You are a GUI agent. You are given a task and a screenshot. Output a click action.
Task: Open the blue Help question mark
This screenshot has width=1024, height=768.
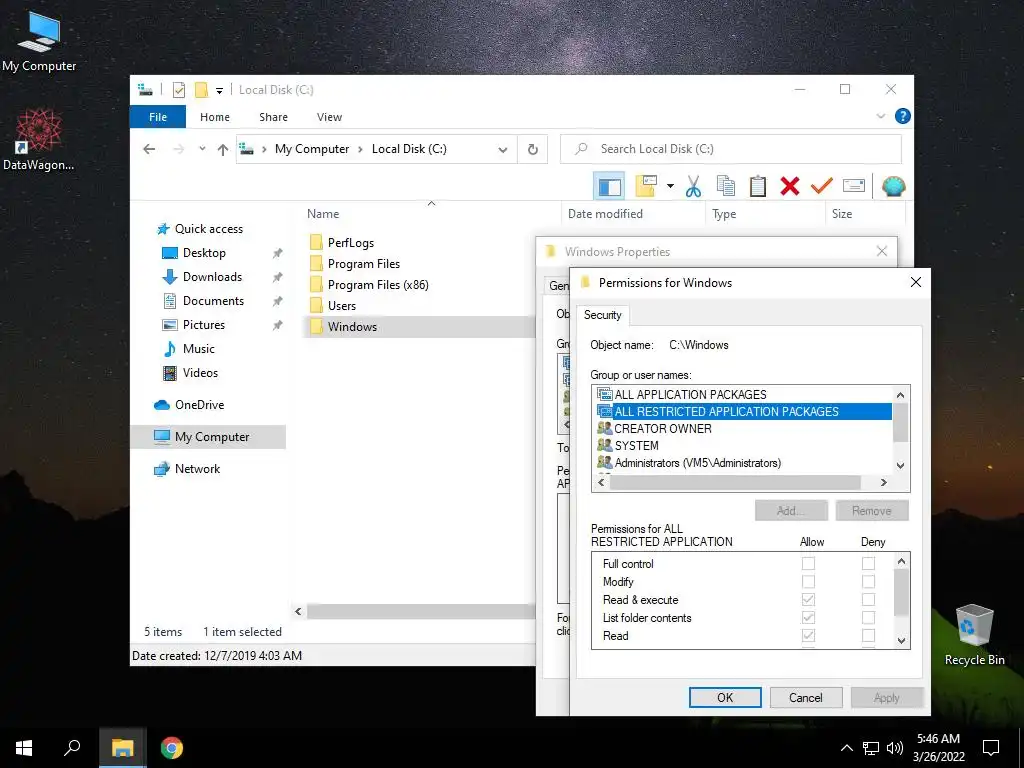pyautogui.click(x=903, y=116)
